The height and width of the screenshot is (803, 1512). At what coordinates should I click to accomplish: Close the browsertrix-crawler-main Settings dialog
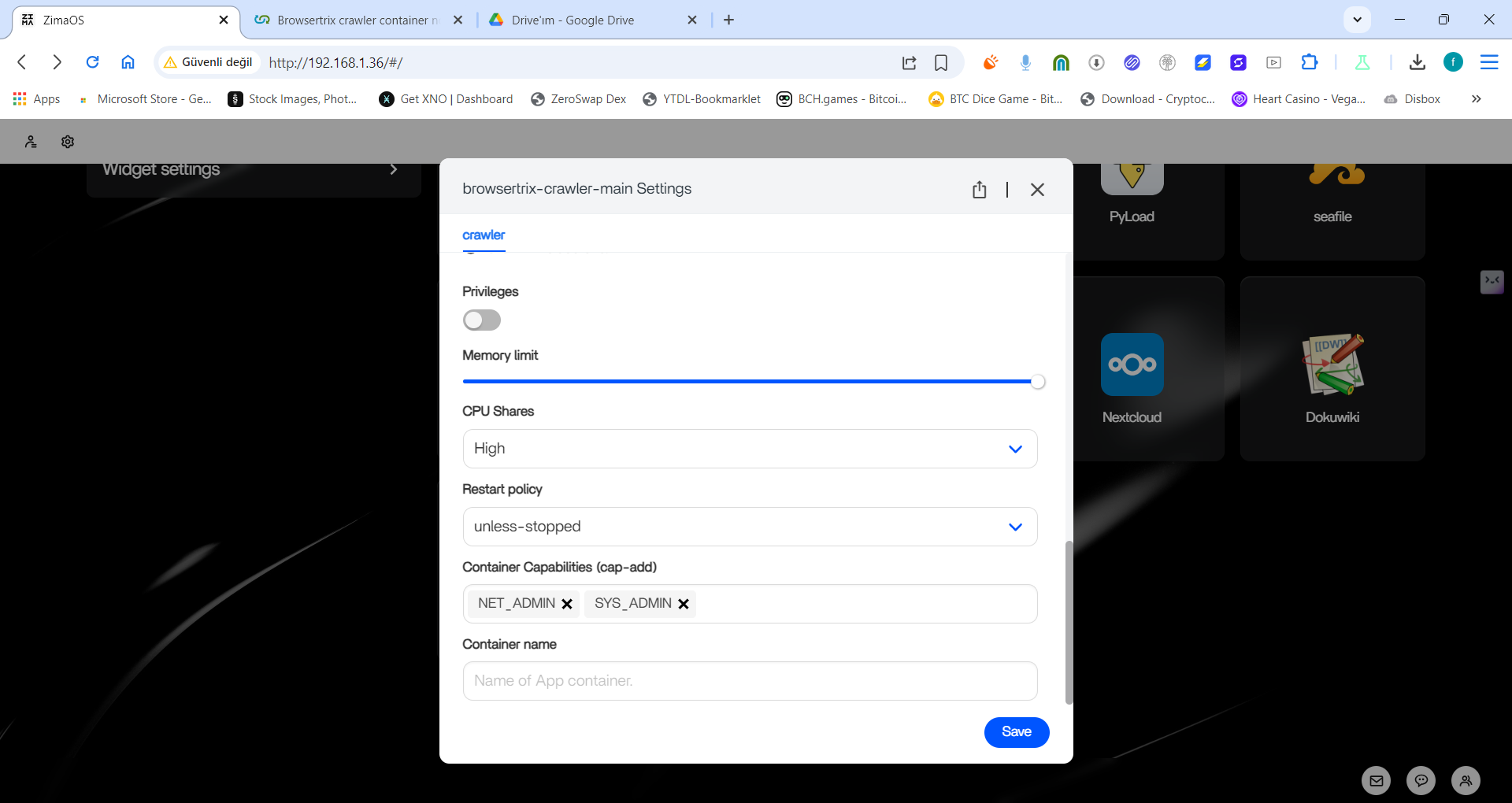click(x=1037, y=190)
